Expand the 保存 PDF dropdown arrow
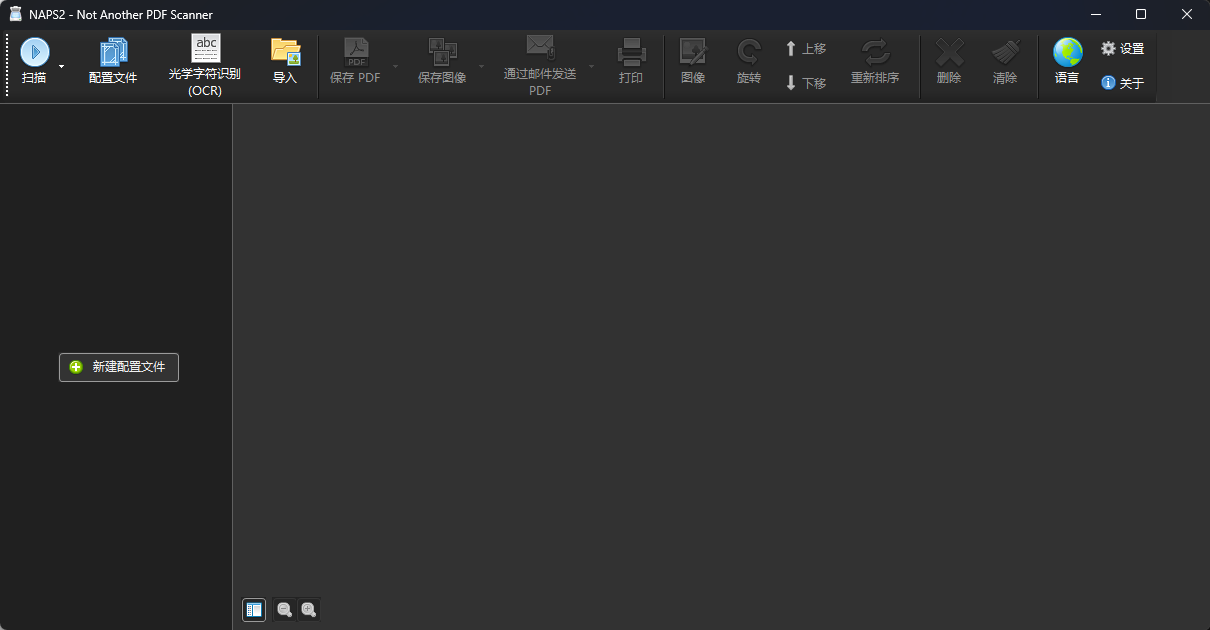Screen dimensions: 1210x630 tap(395, 66)
